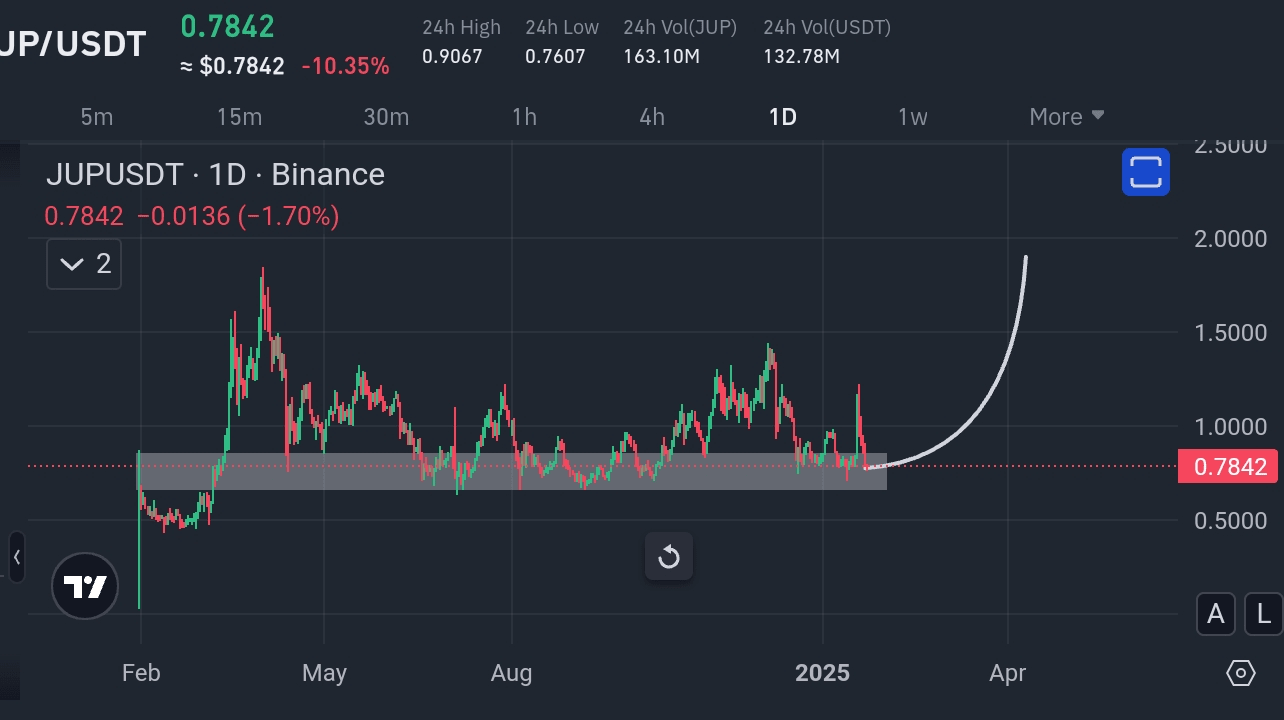Enable logarithmic scale with the L button
Screen dimensions: 1284x720
pos(1261,614)
